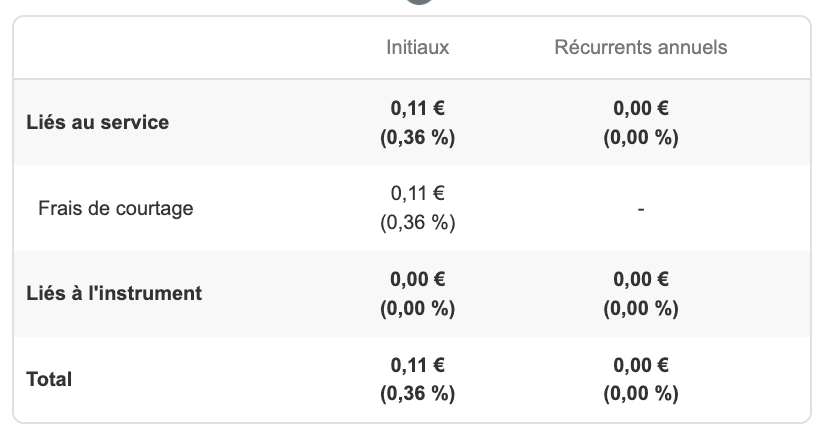The width and height of the screenshot is (828, 446).
Task: Click the Total initial euro amount
Action: pyautogui.click(x=417, y=365)
